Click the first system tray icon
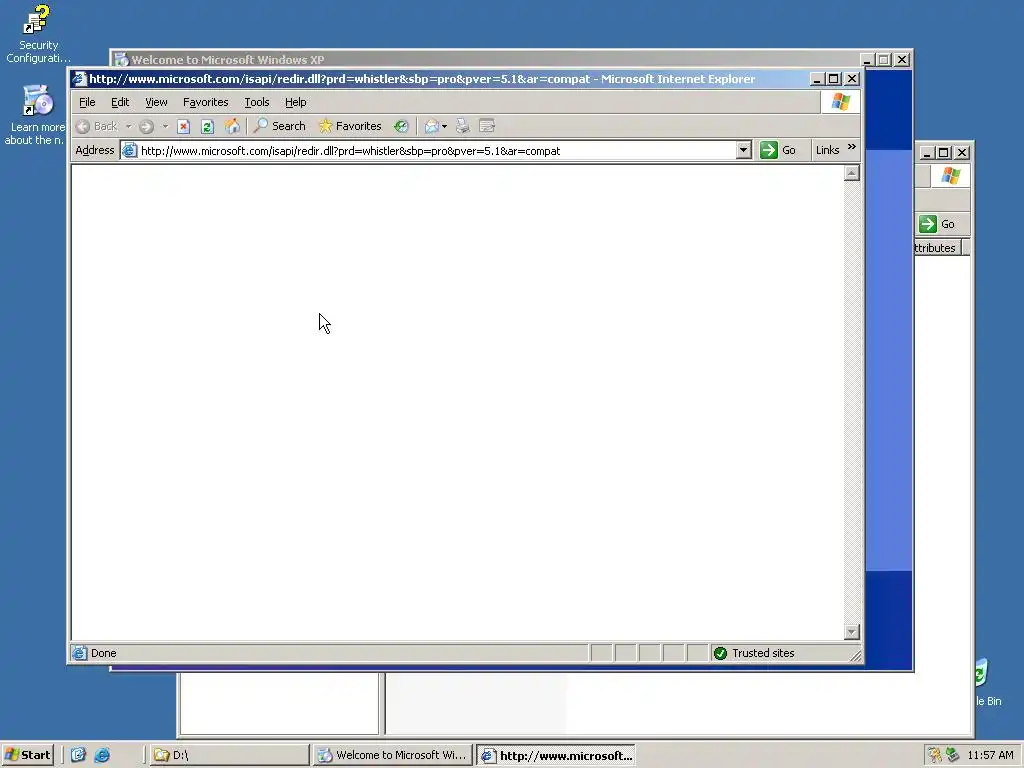This screenshot has height=768, width=1024. click(x=935, y=755)
